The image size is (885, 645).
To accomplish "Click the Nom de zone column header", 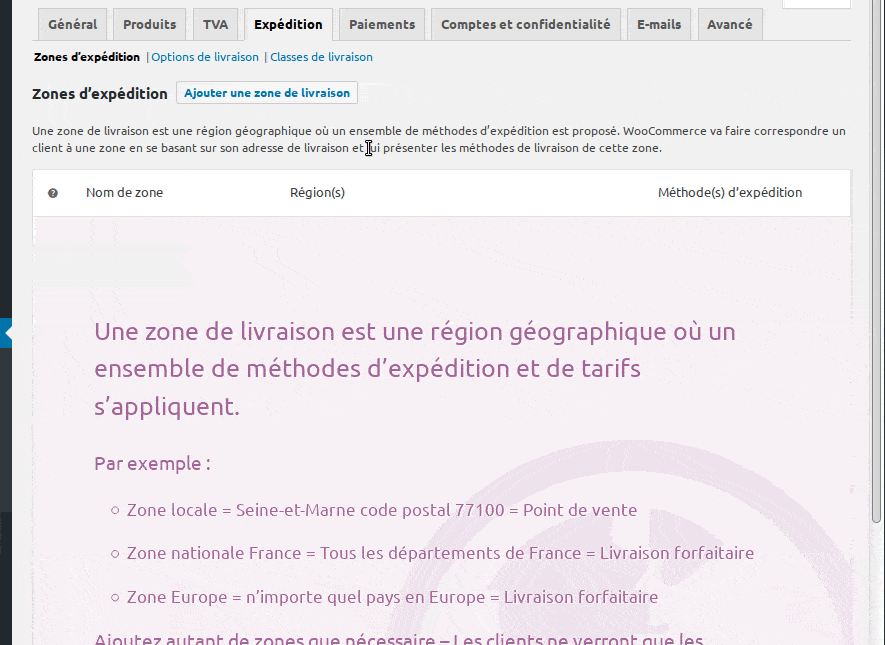I will [124, 192].
